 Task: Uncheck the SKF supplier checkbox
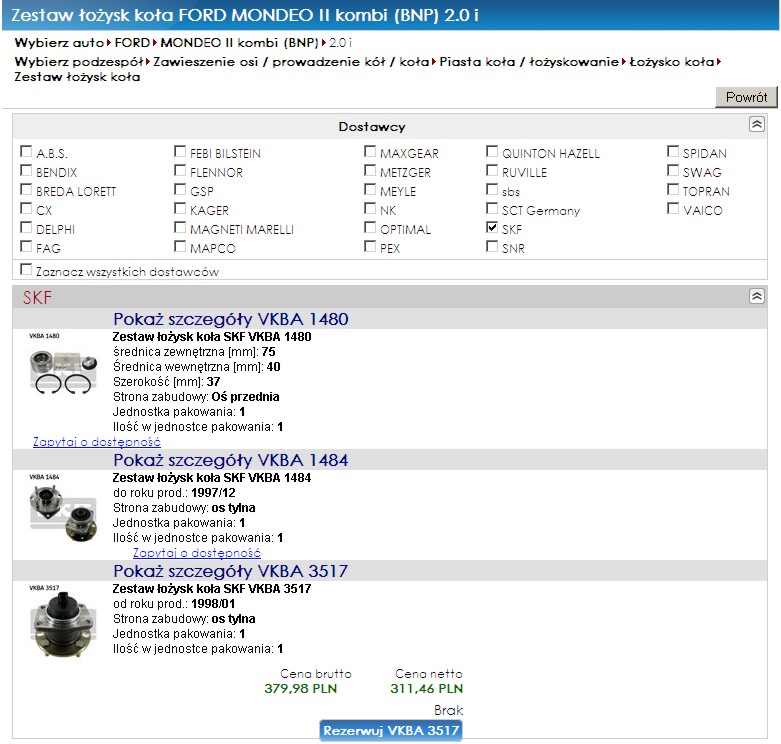492,227
